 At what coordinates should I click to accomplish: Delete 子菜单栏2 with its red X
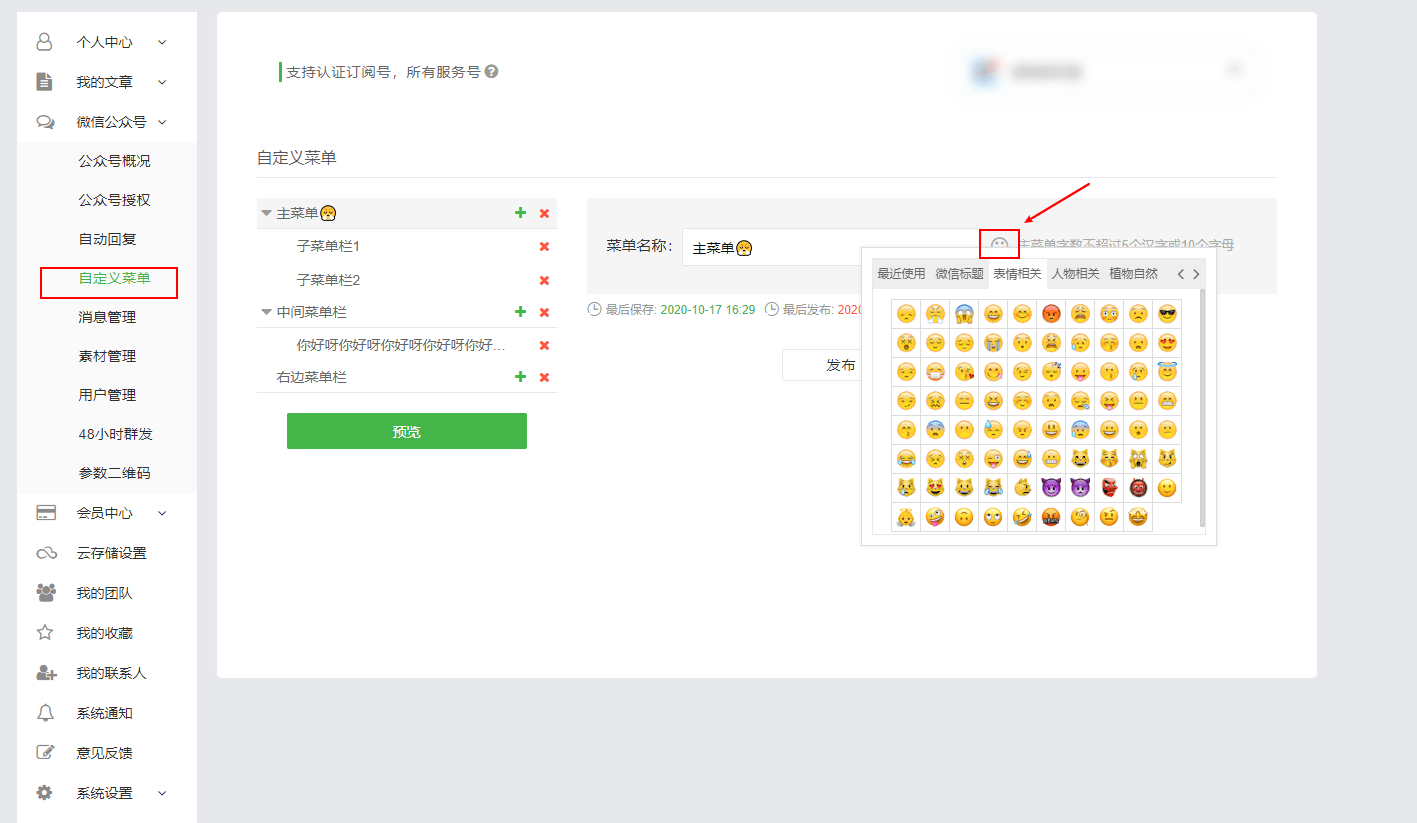544,280
